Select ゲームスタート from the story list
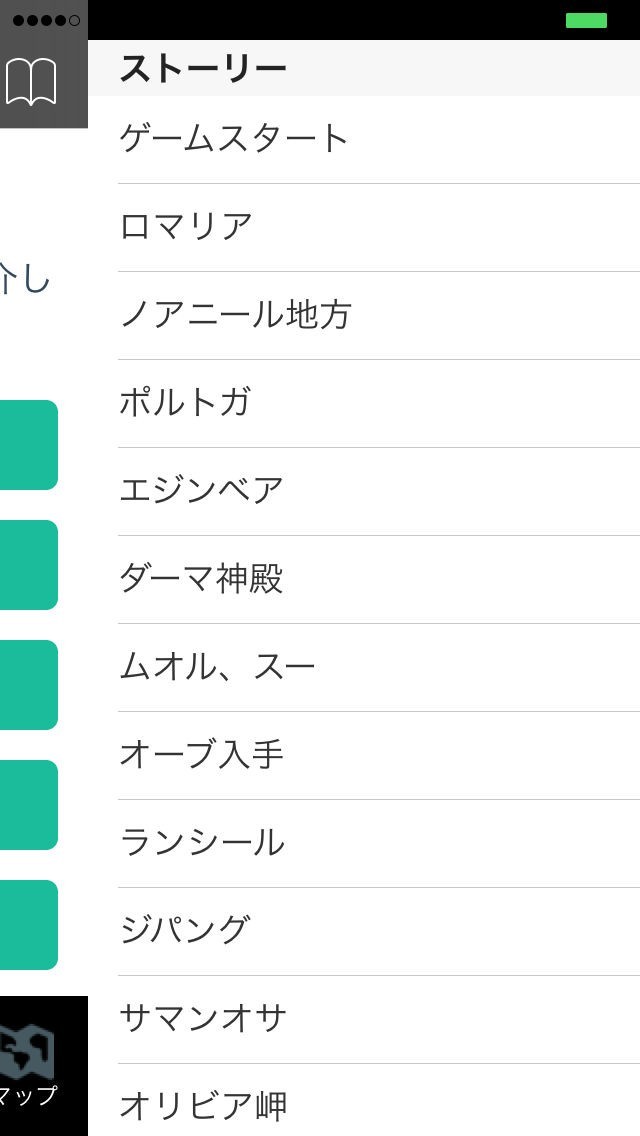The height and width of the screenshot is (1136, 640). point(234,139)
